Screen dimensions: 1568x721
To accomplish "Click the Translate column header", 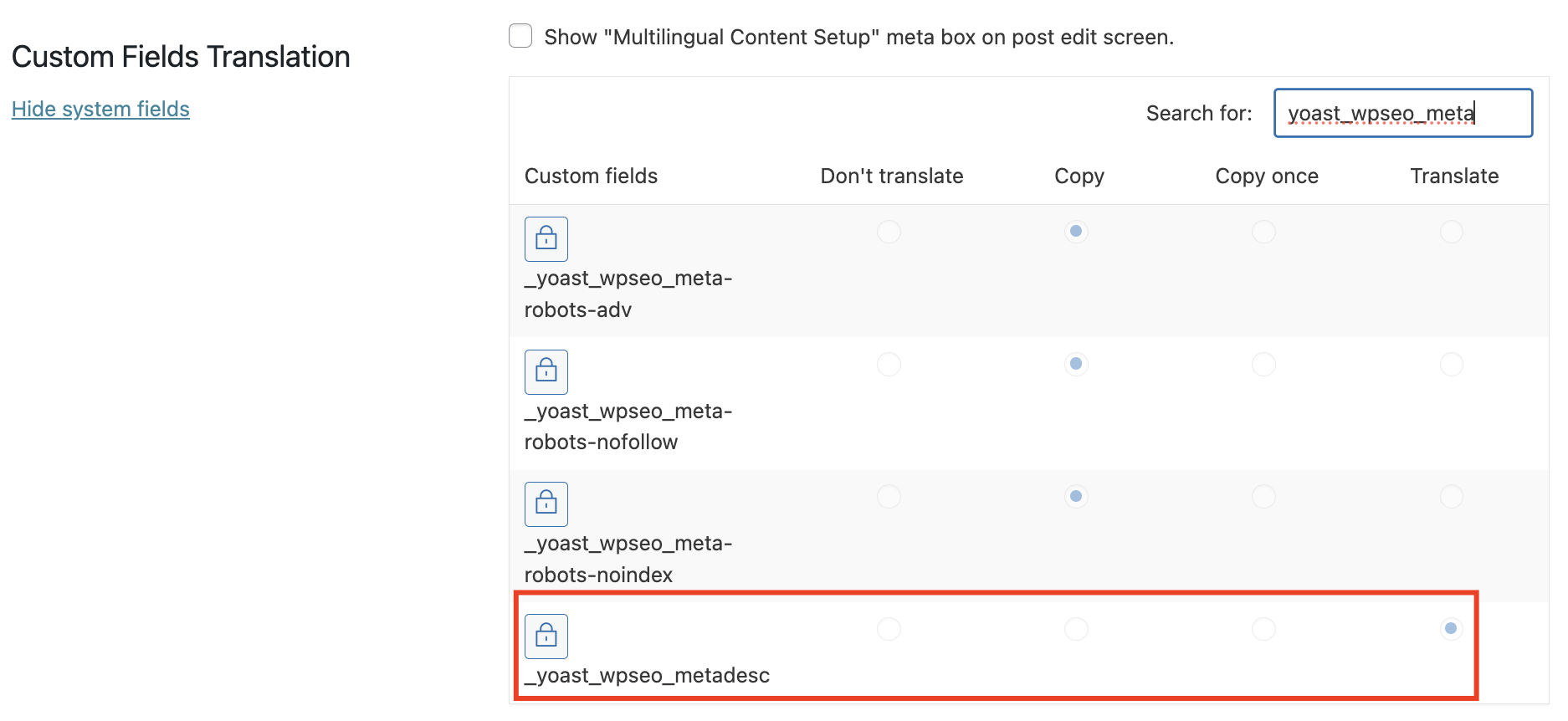I will point(1454,176).
